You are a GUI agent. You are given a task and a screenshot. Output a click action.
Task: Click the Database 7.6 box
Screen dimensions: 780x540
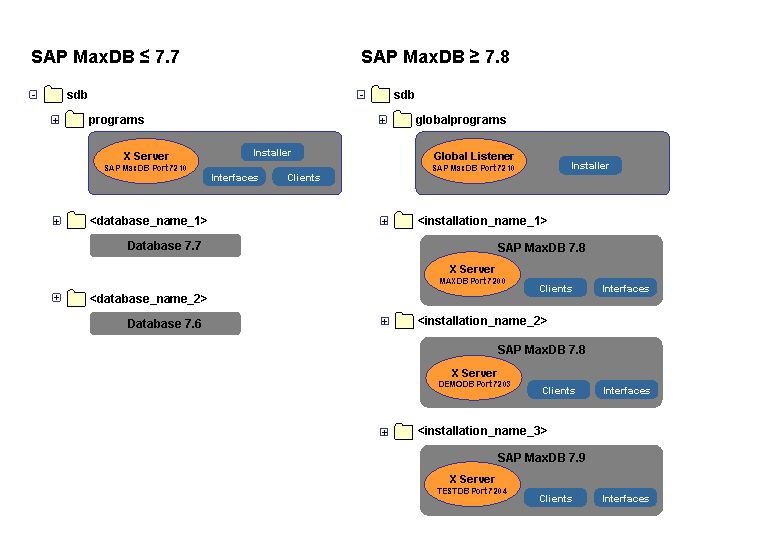[x=165, y=324]
